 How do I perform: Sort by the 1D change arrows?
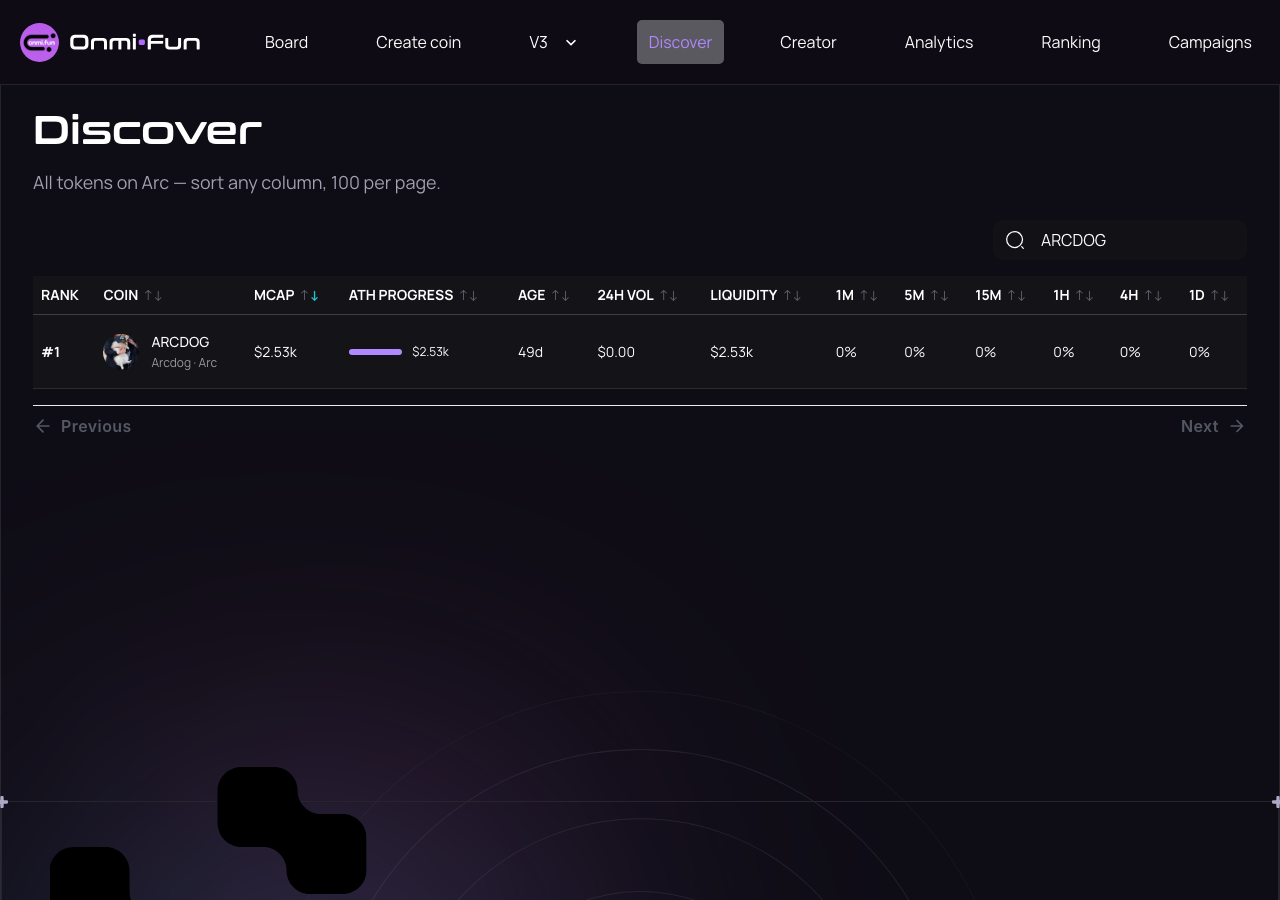[1220, 295]
